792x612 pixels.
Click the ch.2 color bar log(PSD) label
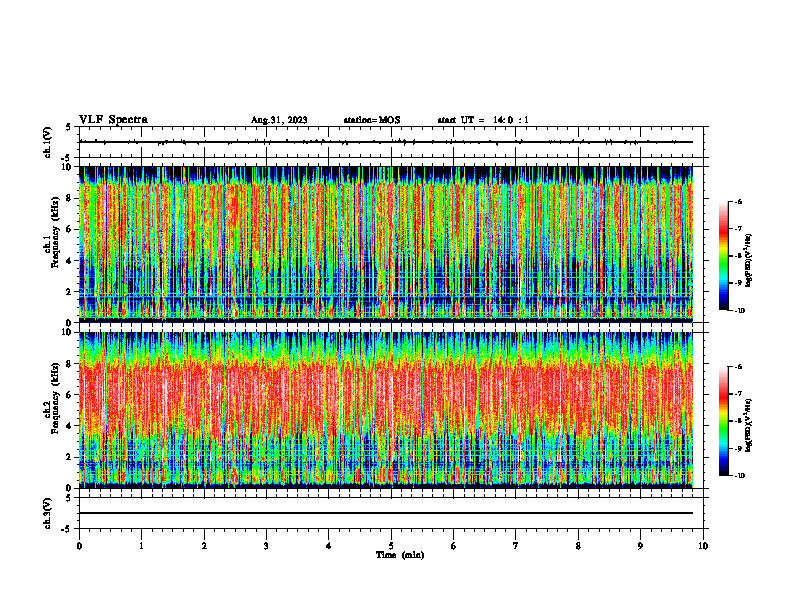click(749, 425)
